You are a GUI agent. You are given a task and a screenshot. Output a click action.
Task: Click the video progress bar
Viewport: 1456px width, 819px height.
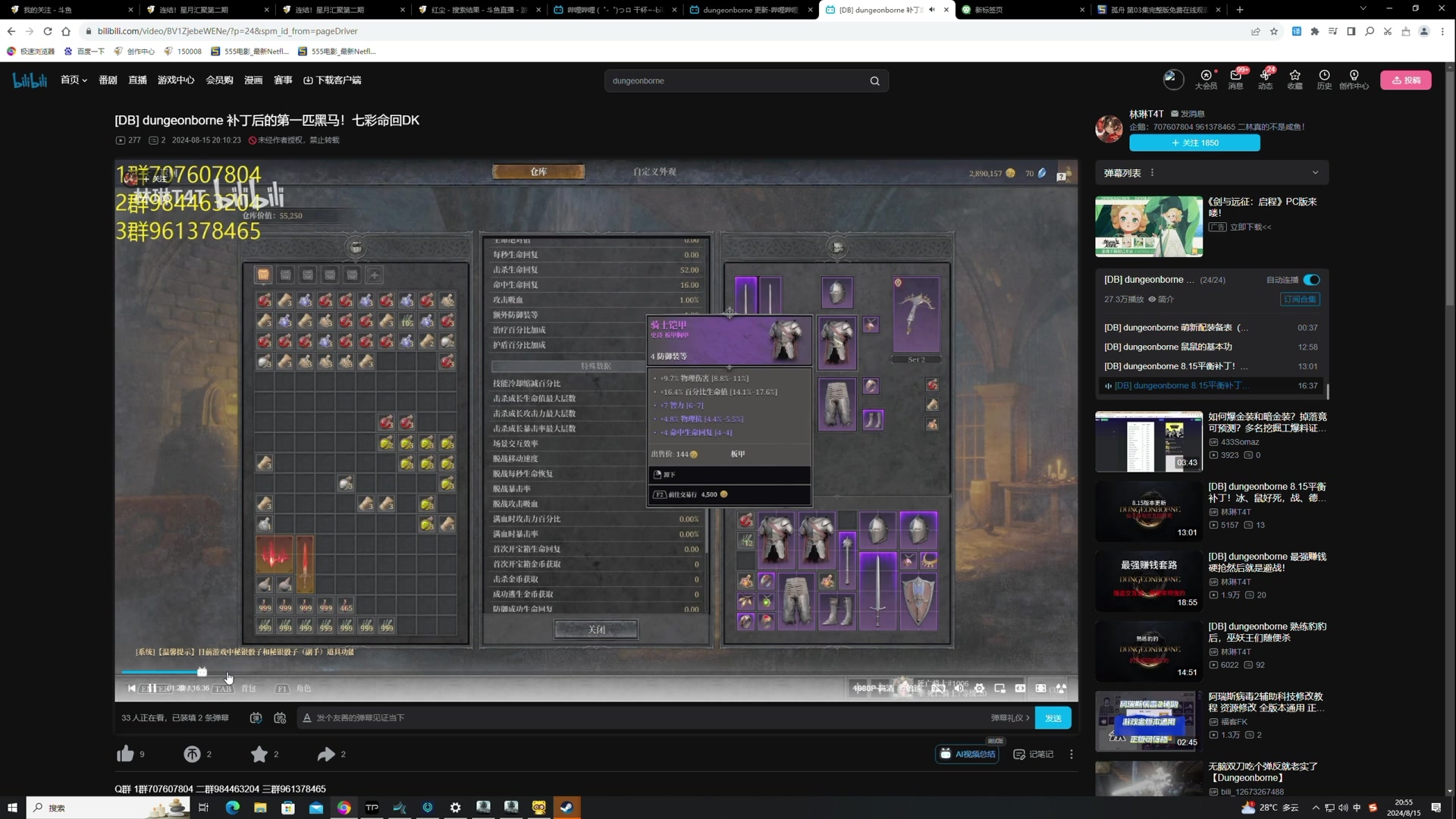pyautogui.click(x=531, y=672)
